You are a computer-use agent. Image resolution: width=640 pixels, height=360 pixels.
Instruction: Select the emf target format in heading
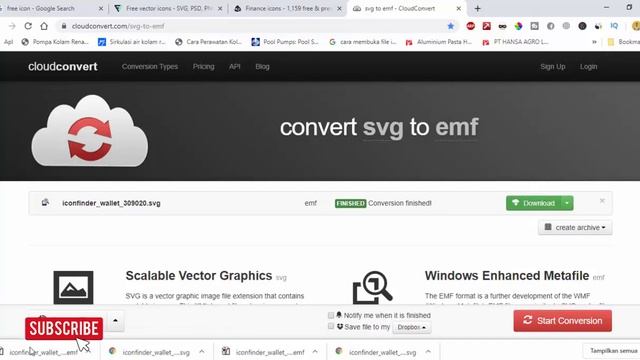(x=456, y=127)
